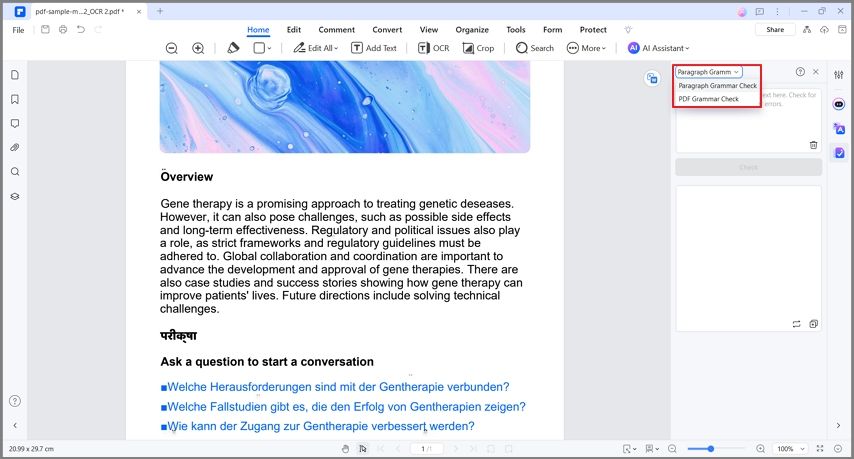The image size is (854, 459).
Task: Select the grammar check icon in right sidebar
Action: [x=839, y=153]
